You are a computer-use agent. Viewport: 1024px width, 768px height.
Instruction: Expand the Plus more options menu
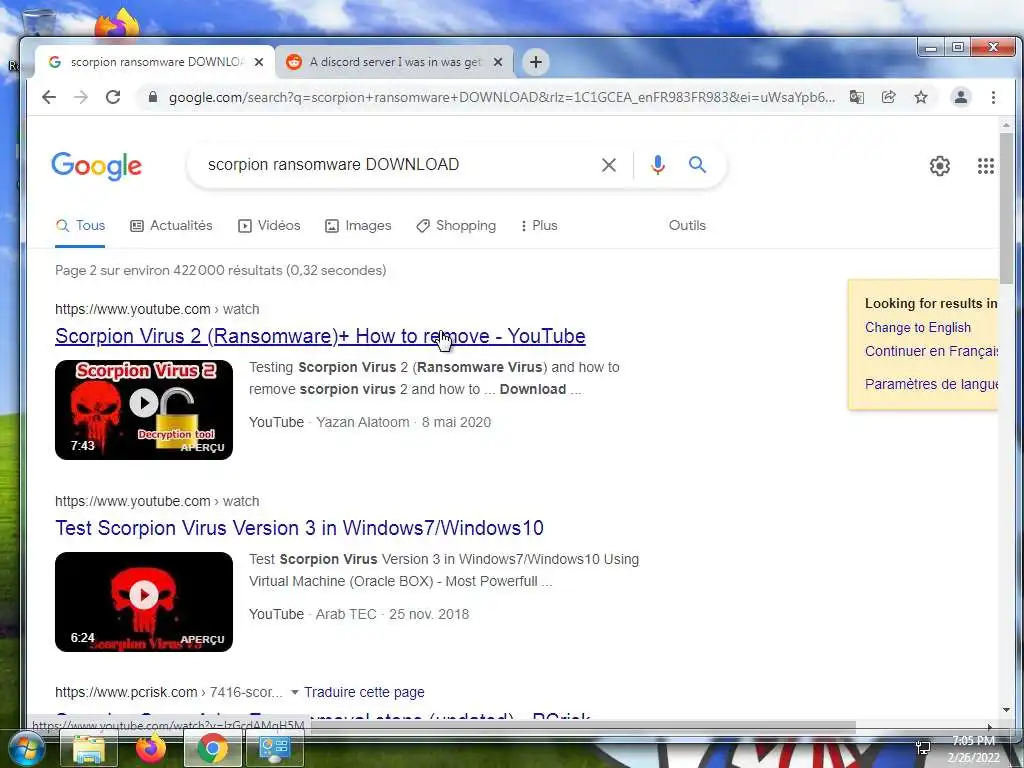(539, 225)
